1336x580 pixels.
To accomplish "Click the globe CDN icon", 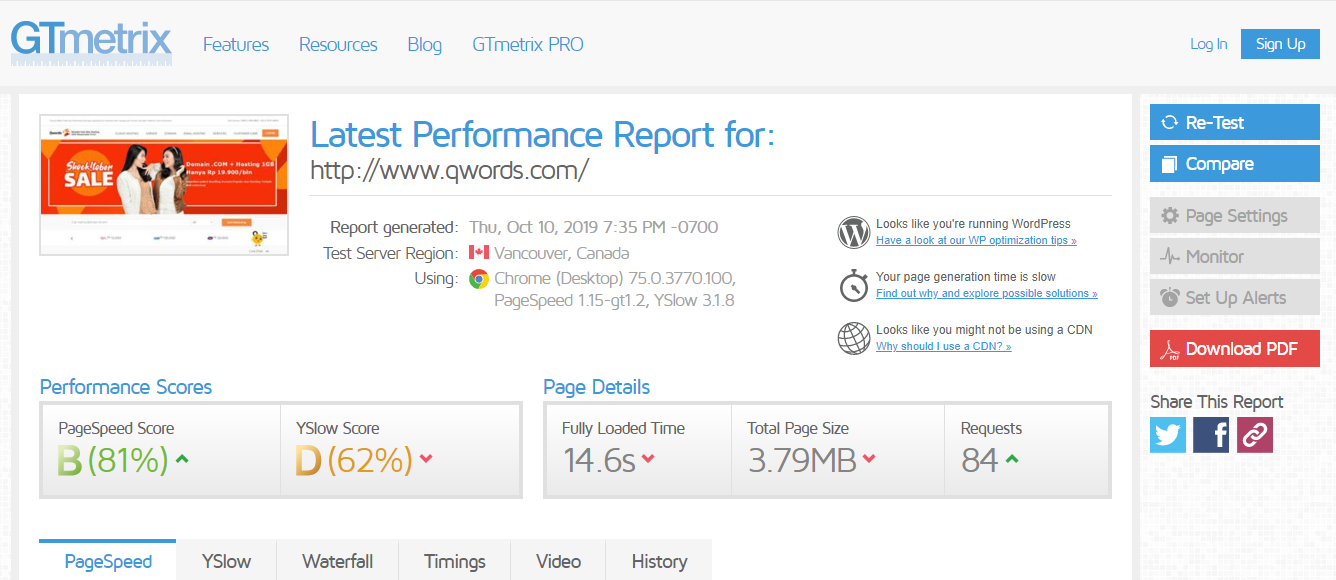I will click(x=853, y=338).
